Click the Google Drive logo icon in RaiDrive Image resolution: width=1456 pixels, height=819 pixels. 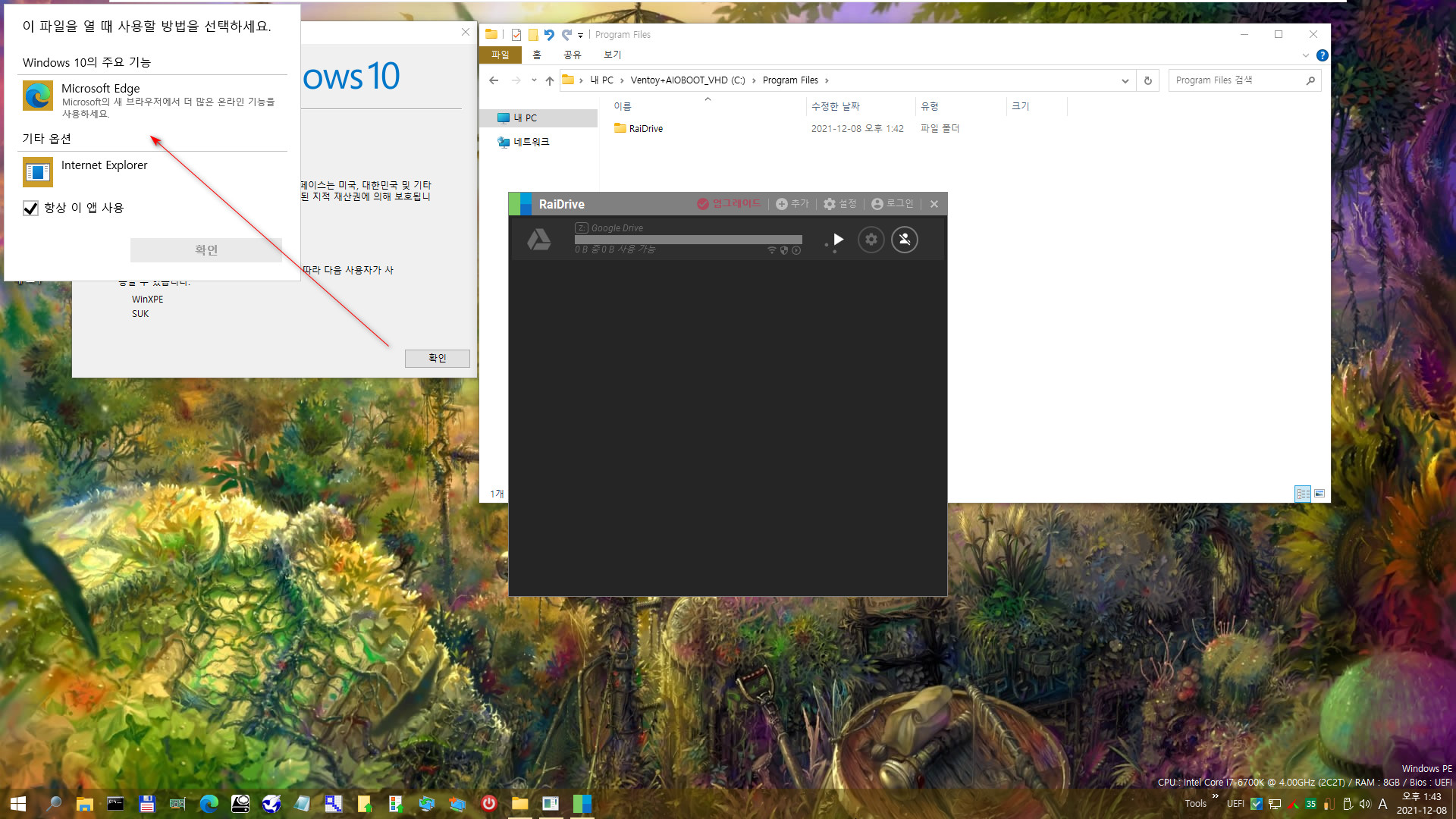click(x=539, y=240)
